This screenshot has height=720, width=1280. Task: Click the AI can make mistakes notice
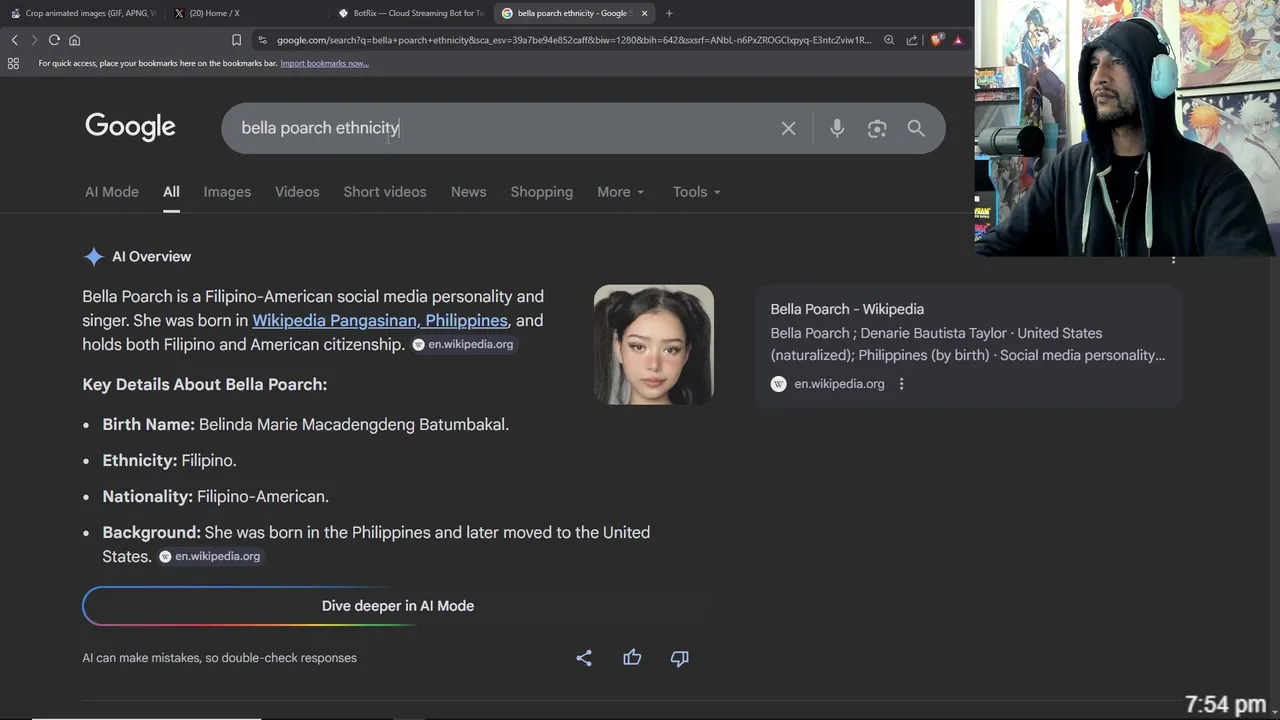[219, 658]
